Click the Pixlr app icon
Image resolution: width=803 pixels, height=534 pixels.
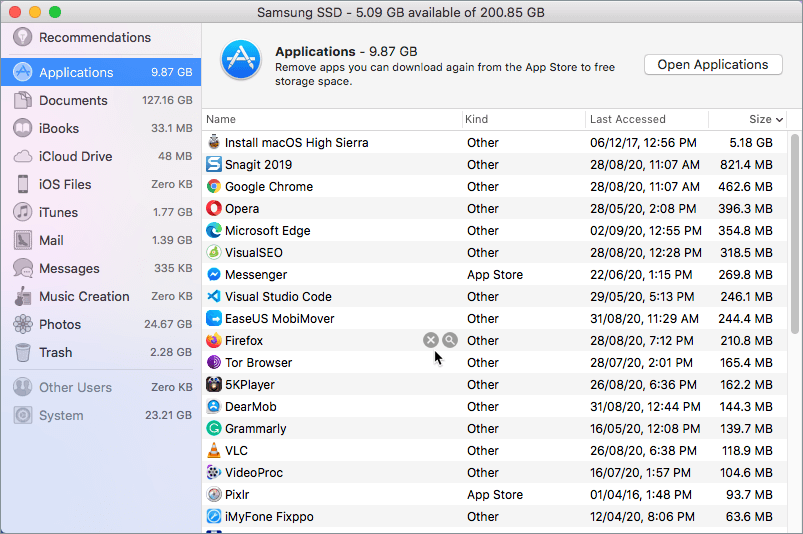214,495
